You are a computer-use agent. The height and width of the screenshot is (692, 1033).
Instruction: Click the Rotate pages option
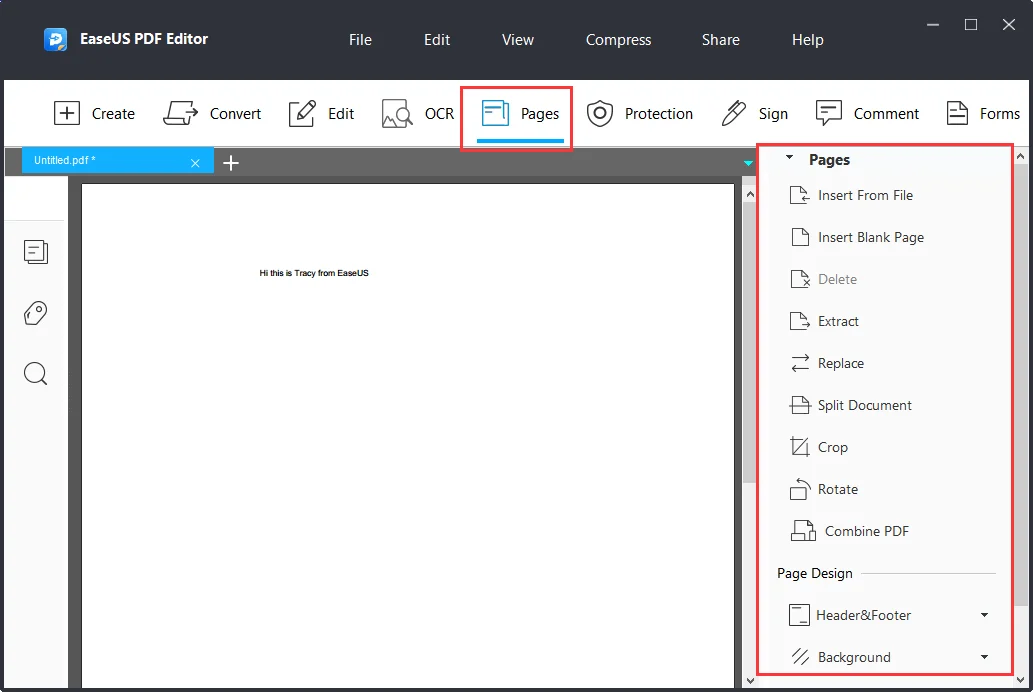coord(824,489)
